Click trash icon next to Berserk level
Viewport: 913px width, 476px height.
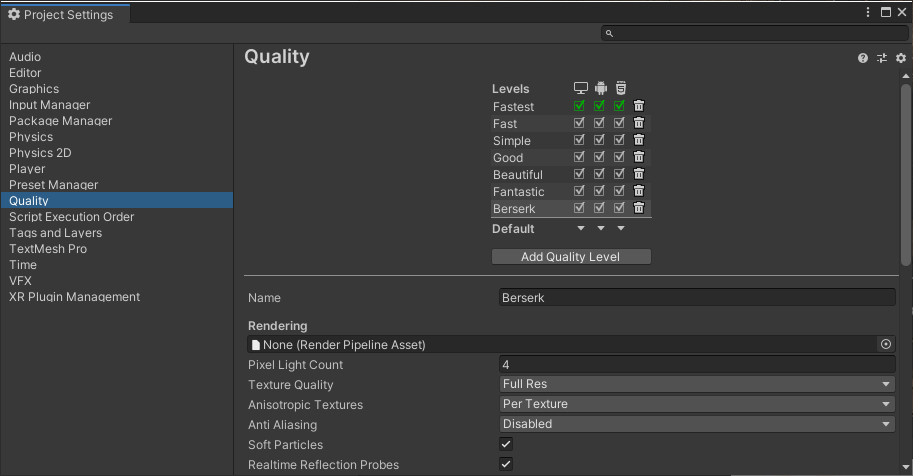(x=639, y=208)
